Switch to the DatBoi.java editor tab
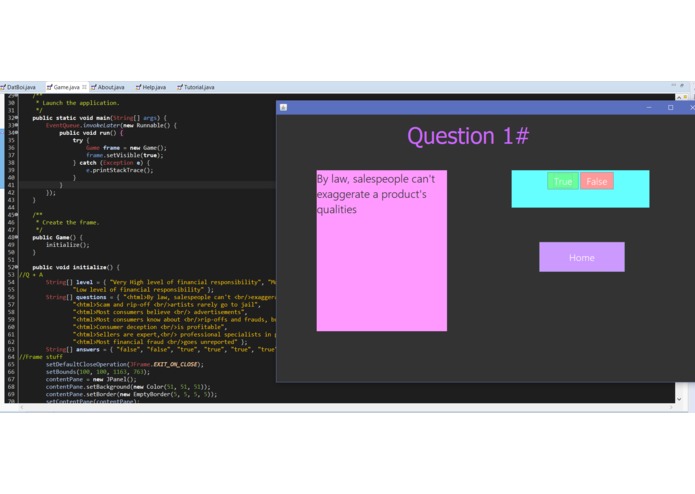This screenshot has height=494, width=695. click(18, 87)
